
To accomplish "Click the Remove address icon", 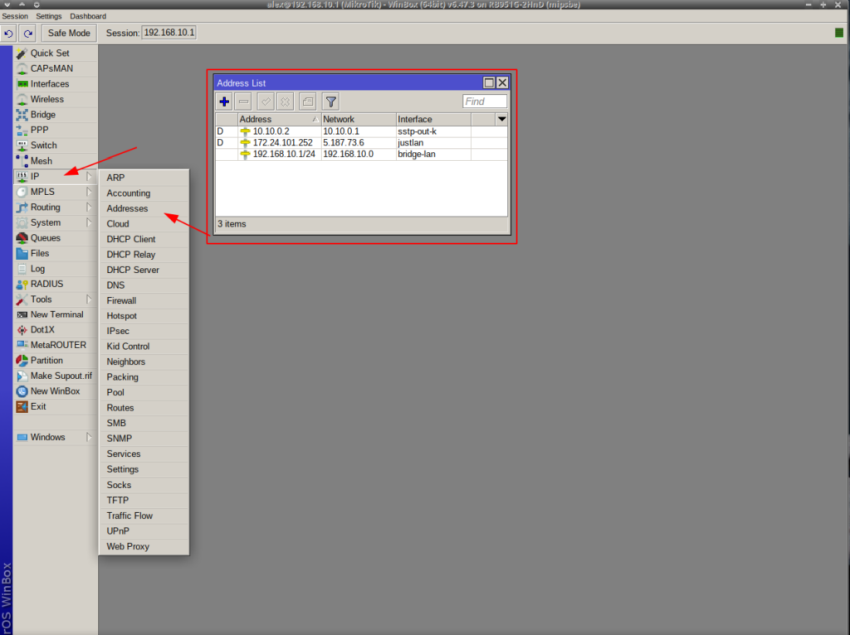I will point(243,101).
